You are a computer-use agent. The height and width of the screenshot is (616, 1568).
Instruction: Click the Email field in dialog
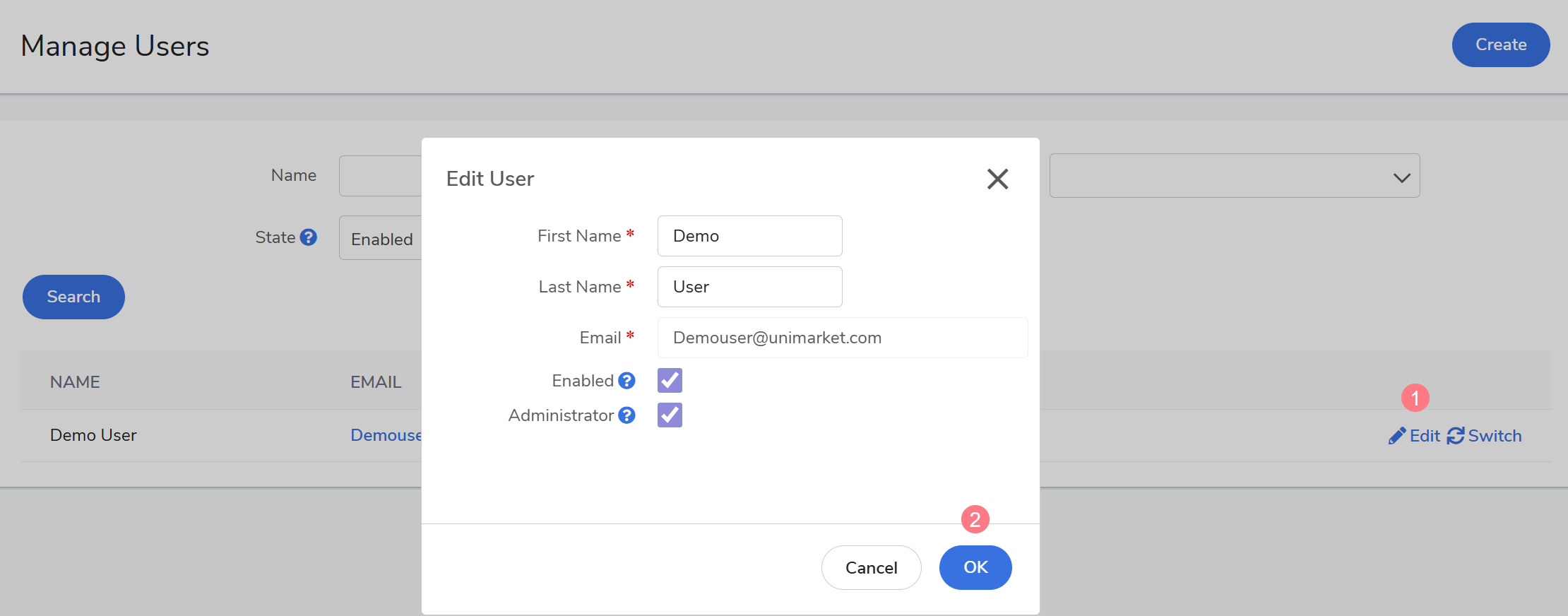pos(842,338)
